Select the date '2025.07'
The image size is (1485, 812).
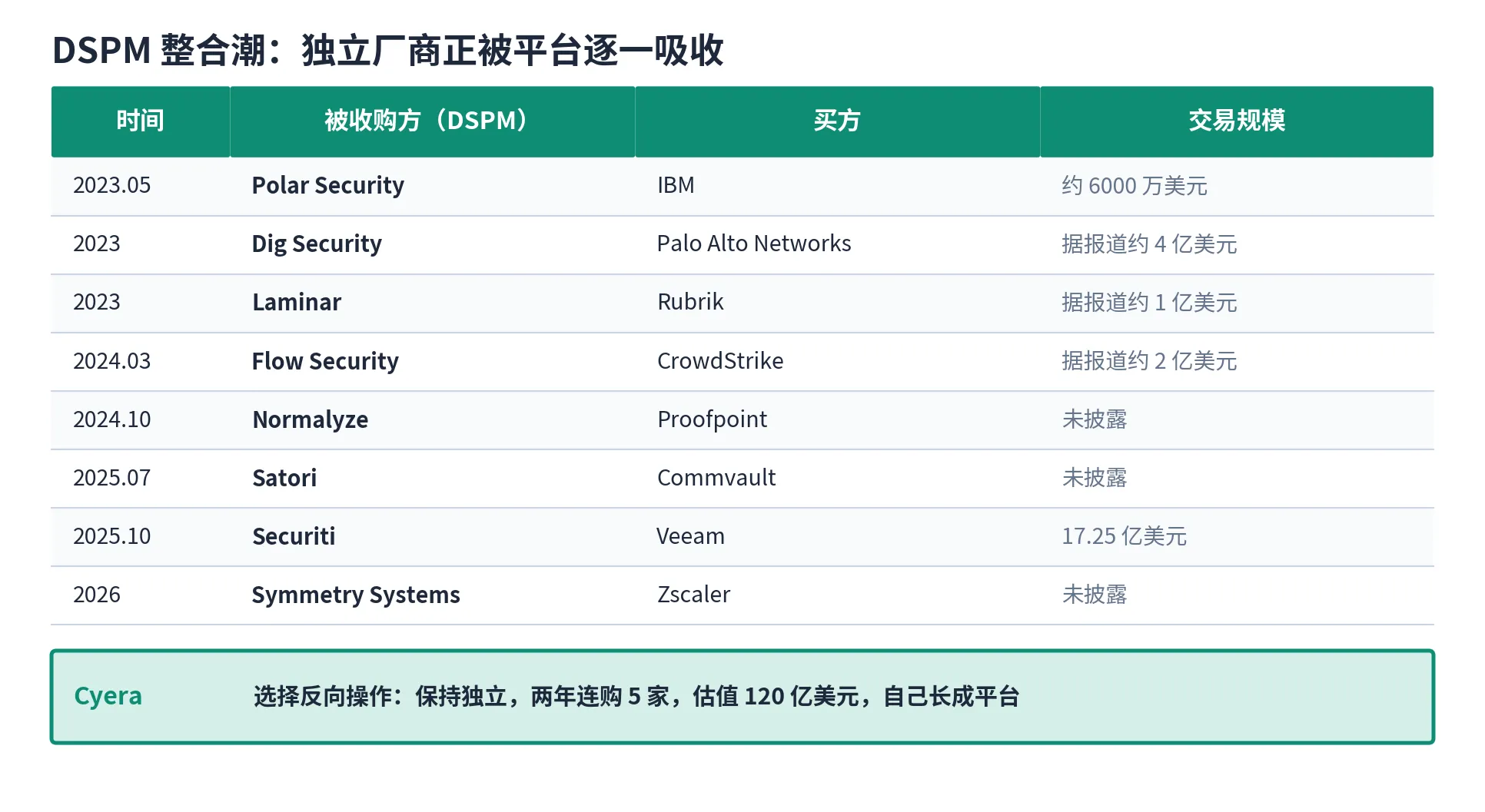point(111,478)
